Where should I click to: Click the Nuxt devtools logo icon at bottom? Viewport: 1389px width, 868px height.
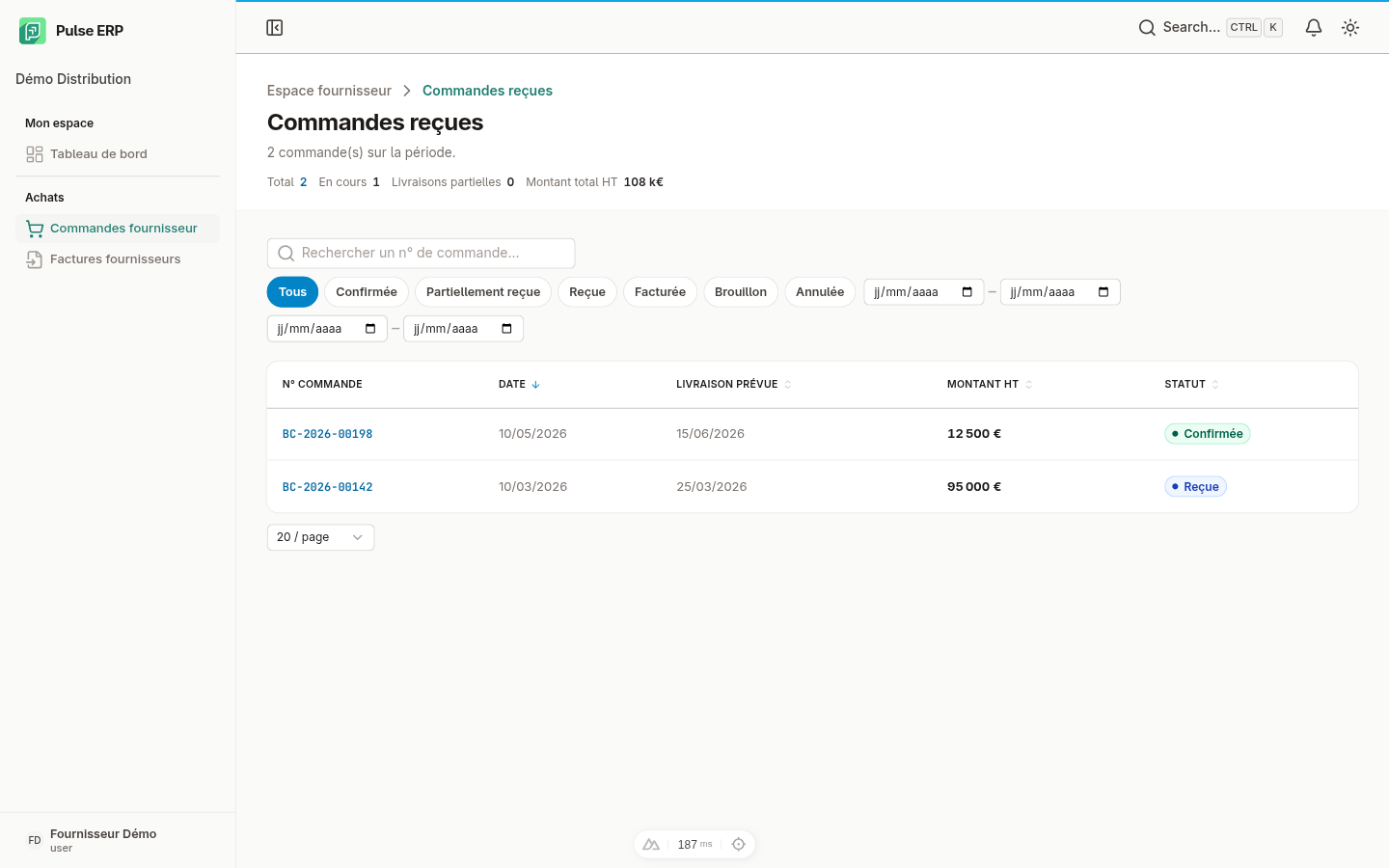pos(651,845)
